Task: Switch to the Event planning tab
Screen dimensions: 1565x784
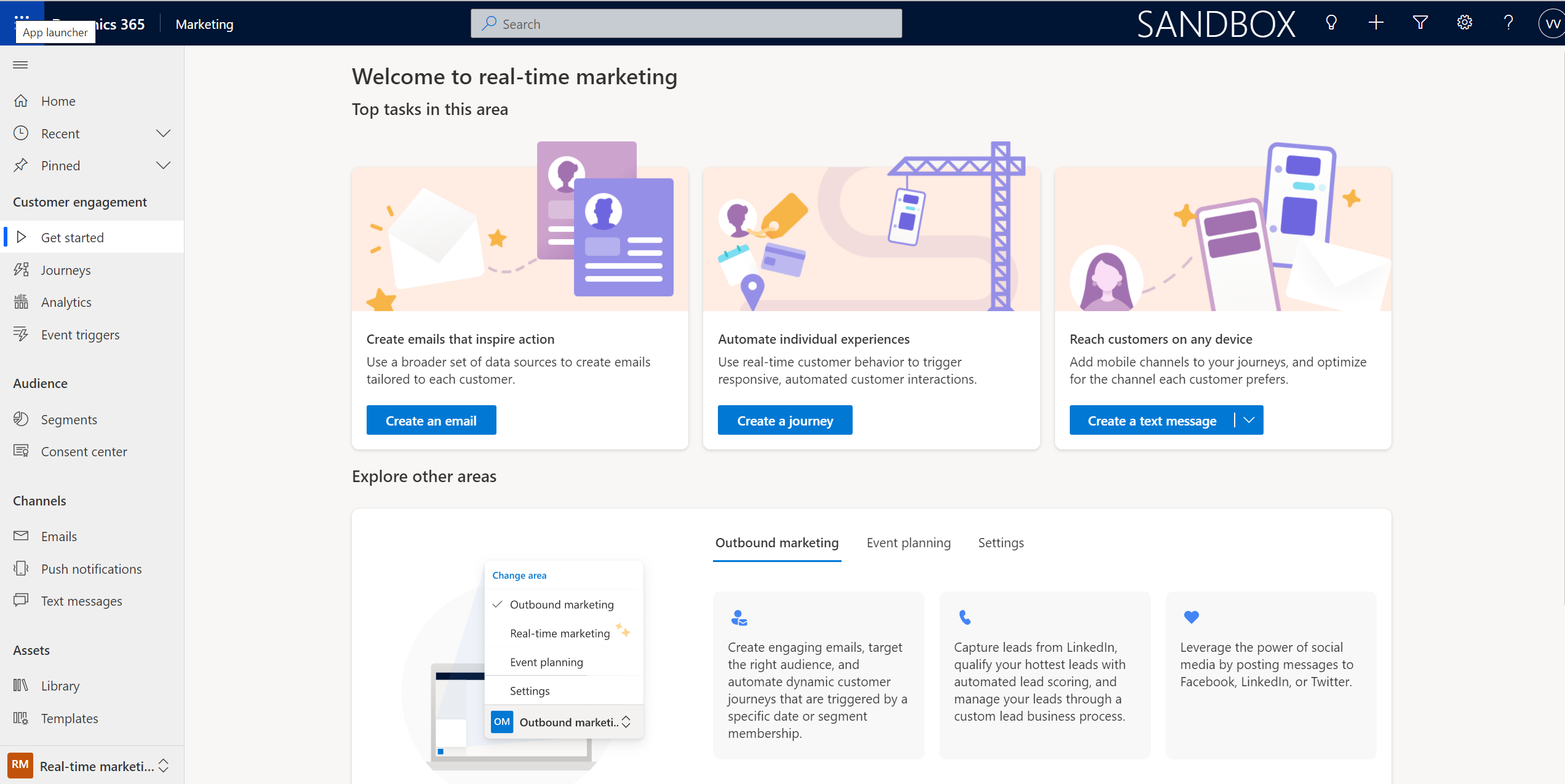Action: pos(908,542)
